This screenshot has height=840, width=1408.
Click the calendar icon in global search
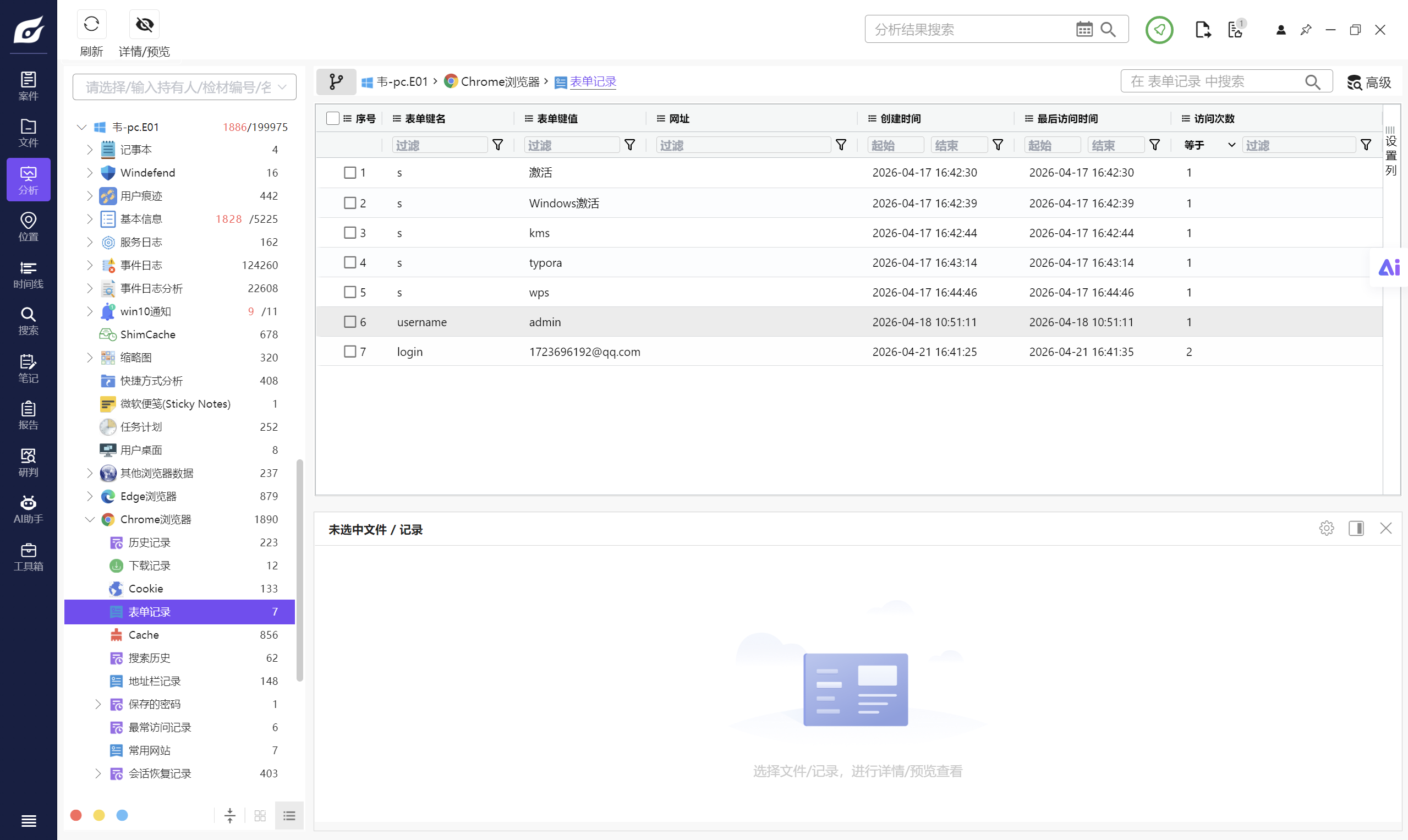pos(1083,30)
